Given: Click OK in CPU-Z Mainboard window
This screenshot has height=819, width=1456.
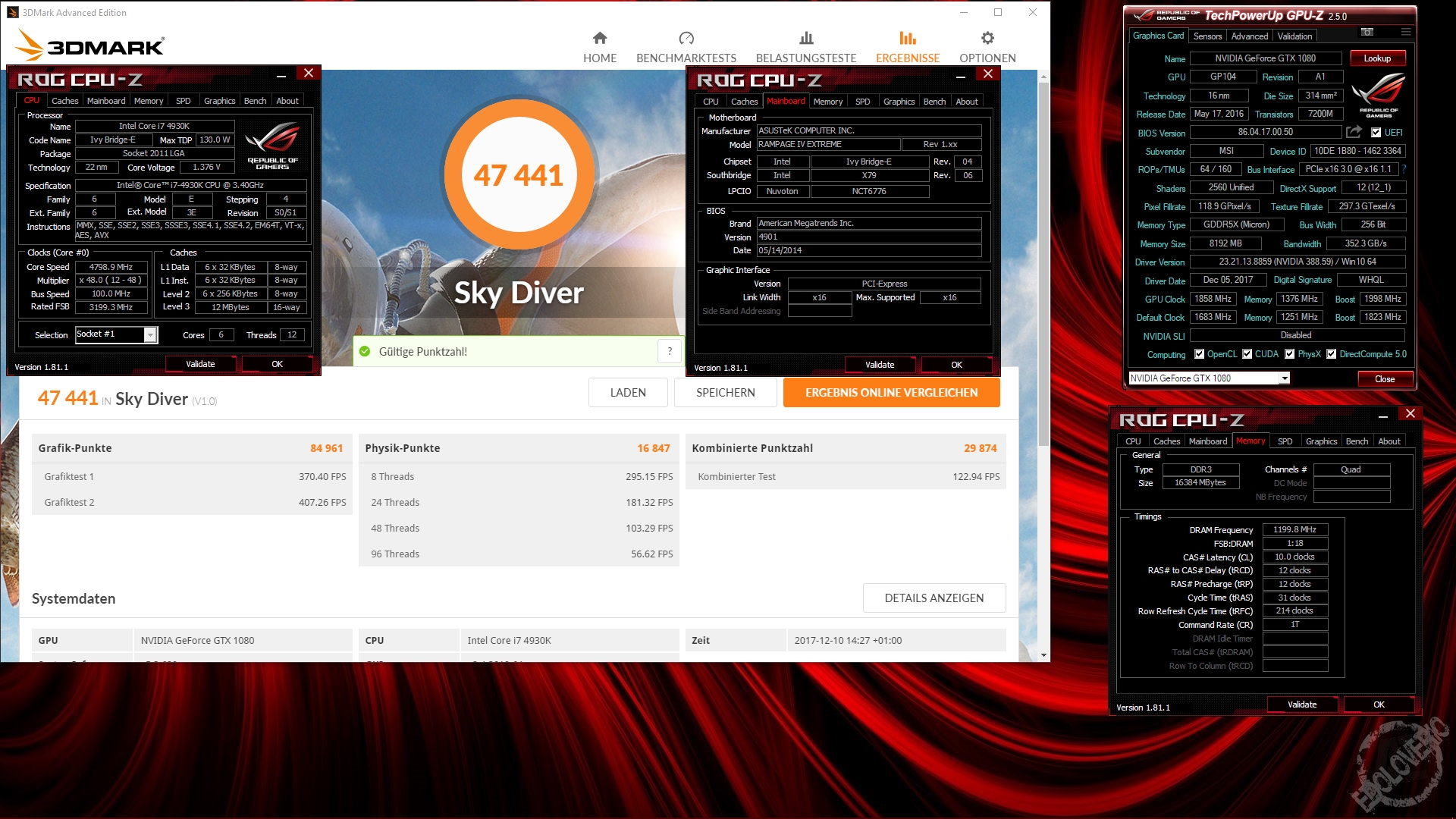Looking at the screenshot, I should 956,366.
